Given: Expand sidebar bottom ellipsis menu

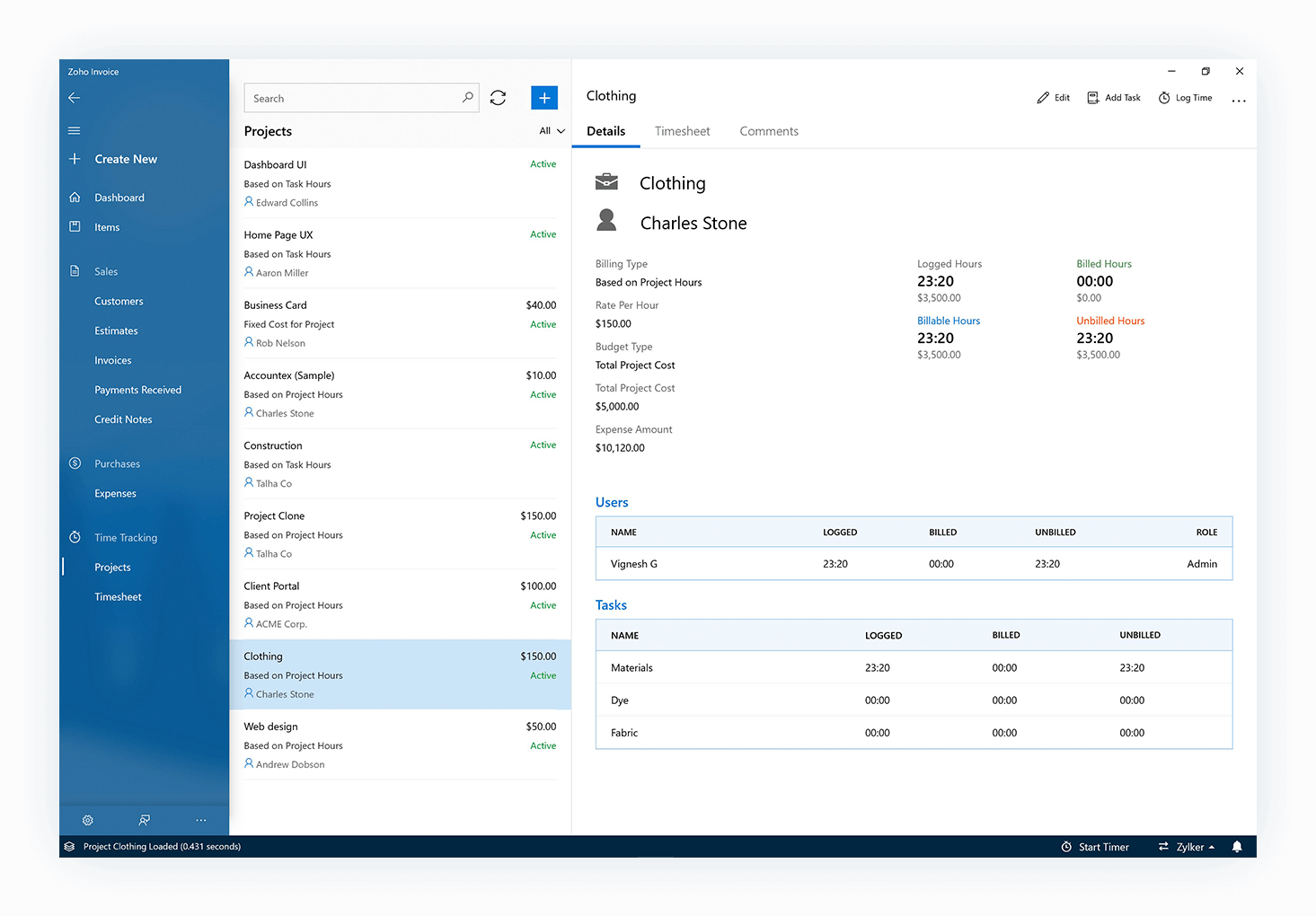Looking at the screenshot, I should (201, 820).
